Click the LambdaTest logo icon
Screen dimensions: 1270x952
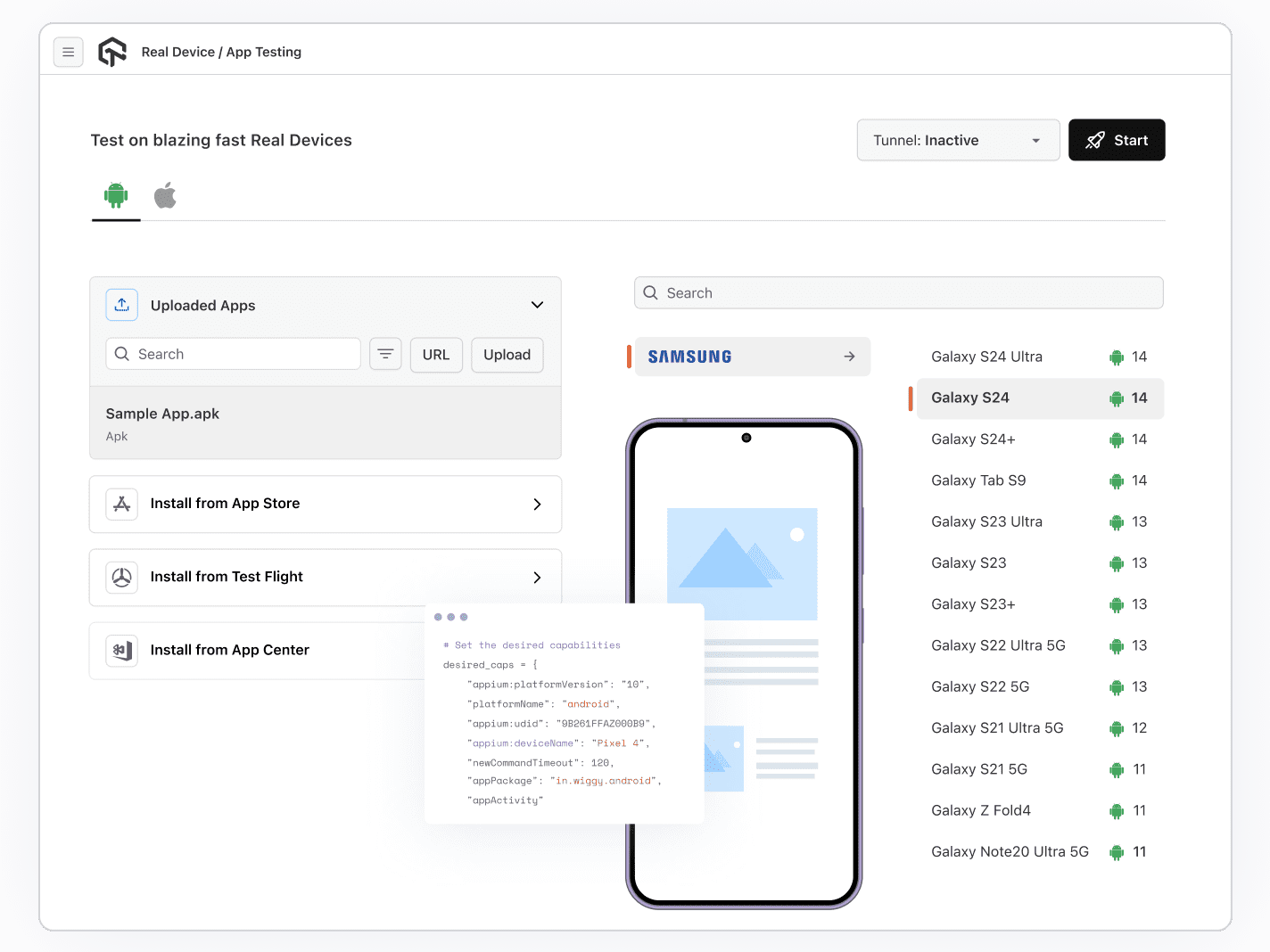[x=112, y=52]
